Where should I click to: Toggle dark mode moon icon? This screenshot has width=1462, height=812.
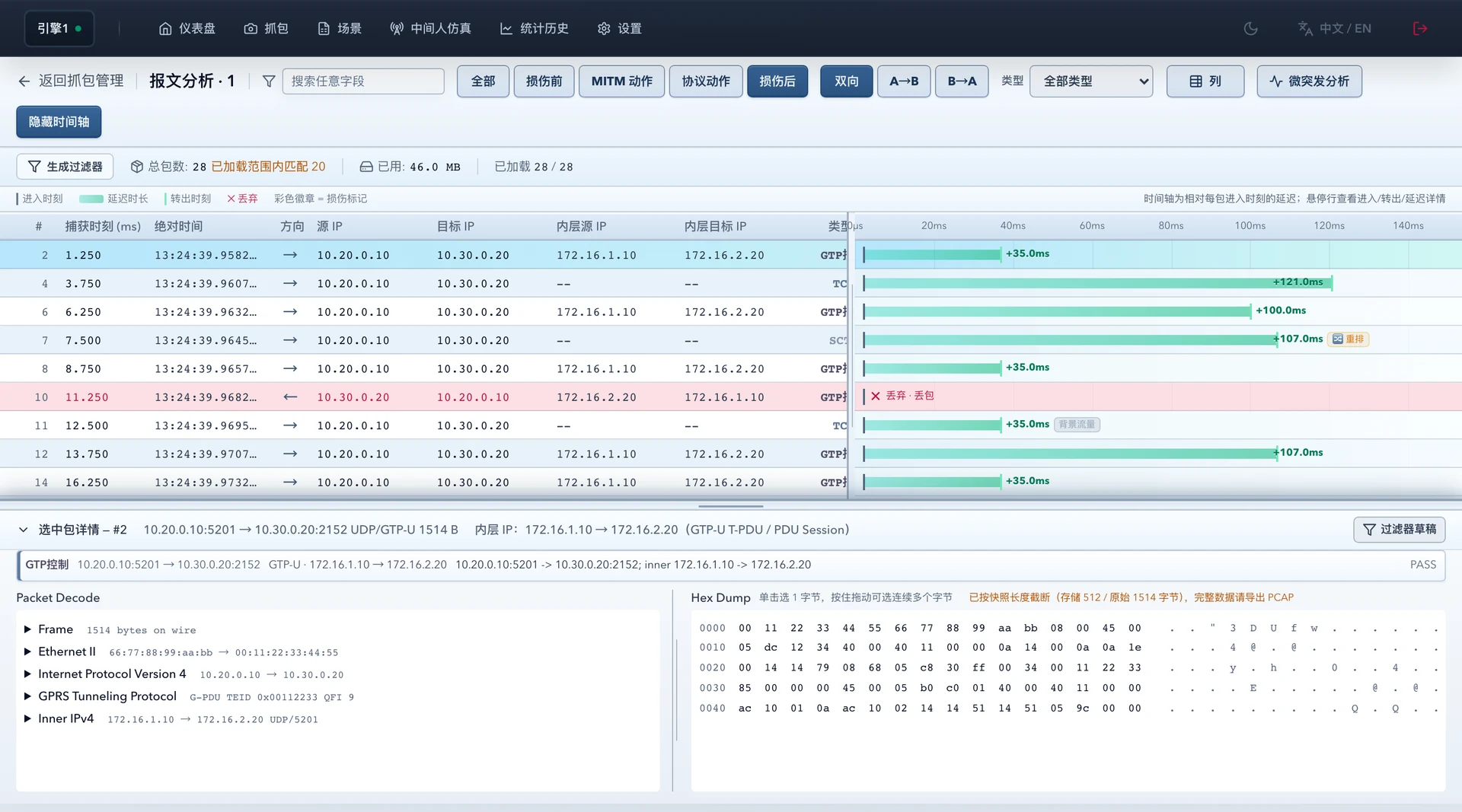click(1250, 28)
